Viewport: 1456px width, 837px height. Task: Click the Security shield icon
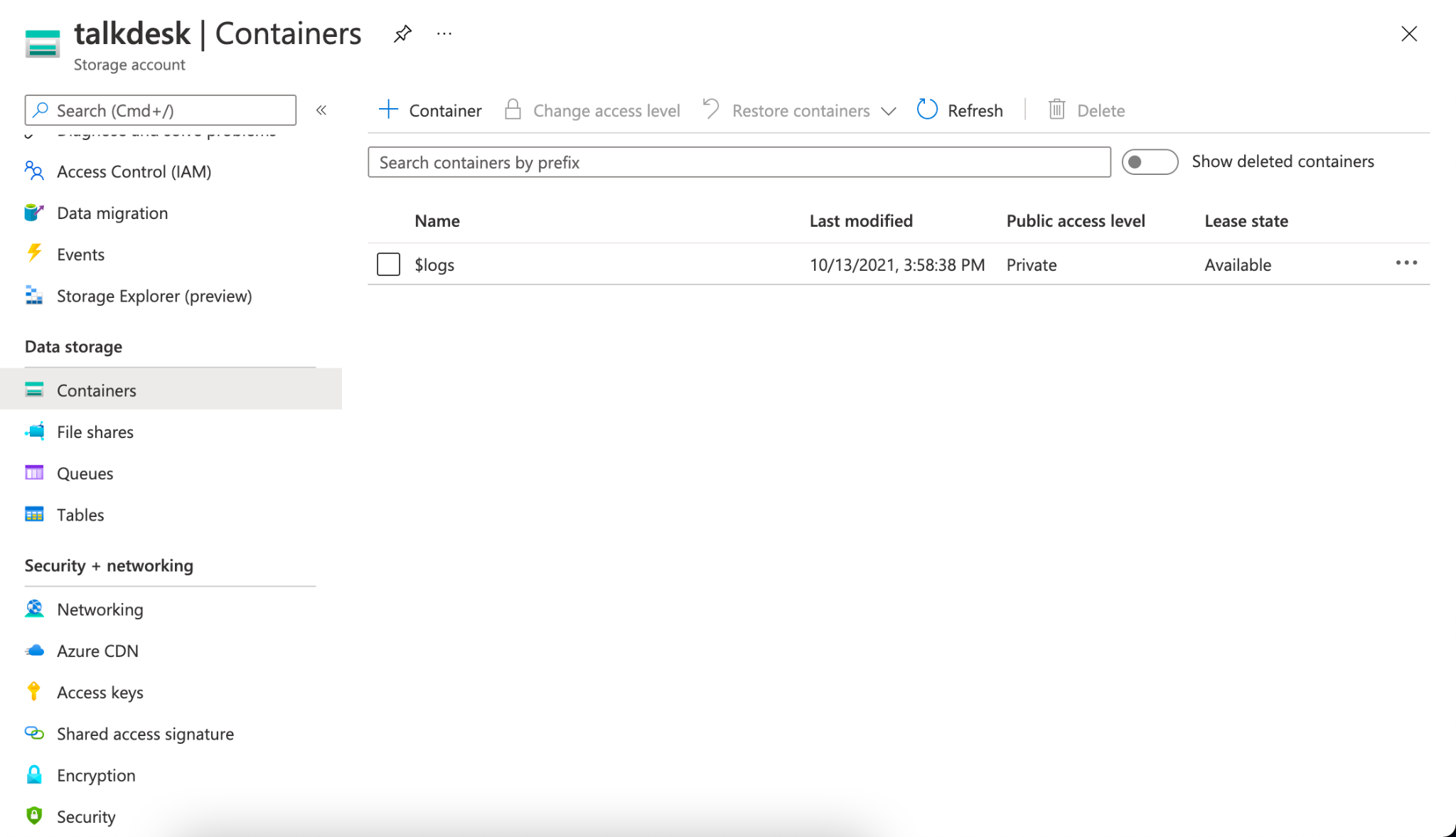click(34, 816)
